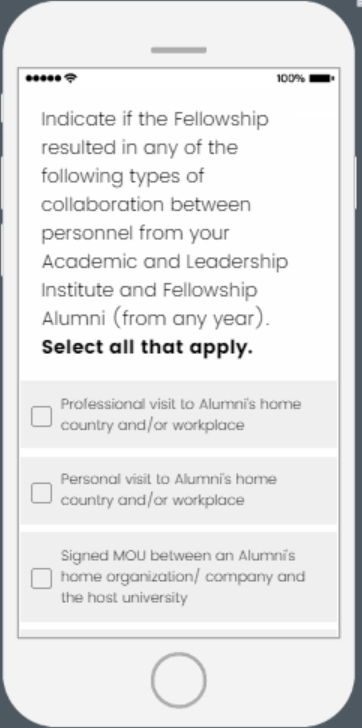Click the lower volume button on phone's left

pyautogui.click(x=1, y=248)
